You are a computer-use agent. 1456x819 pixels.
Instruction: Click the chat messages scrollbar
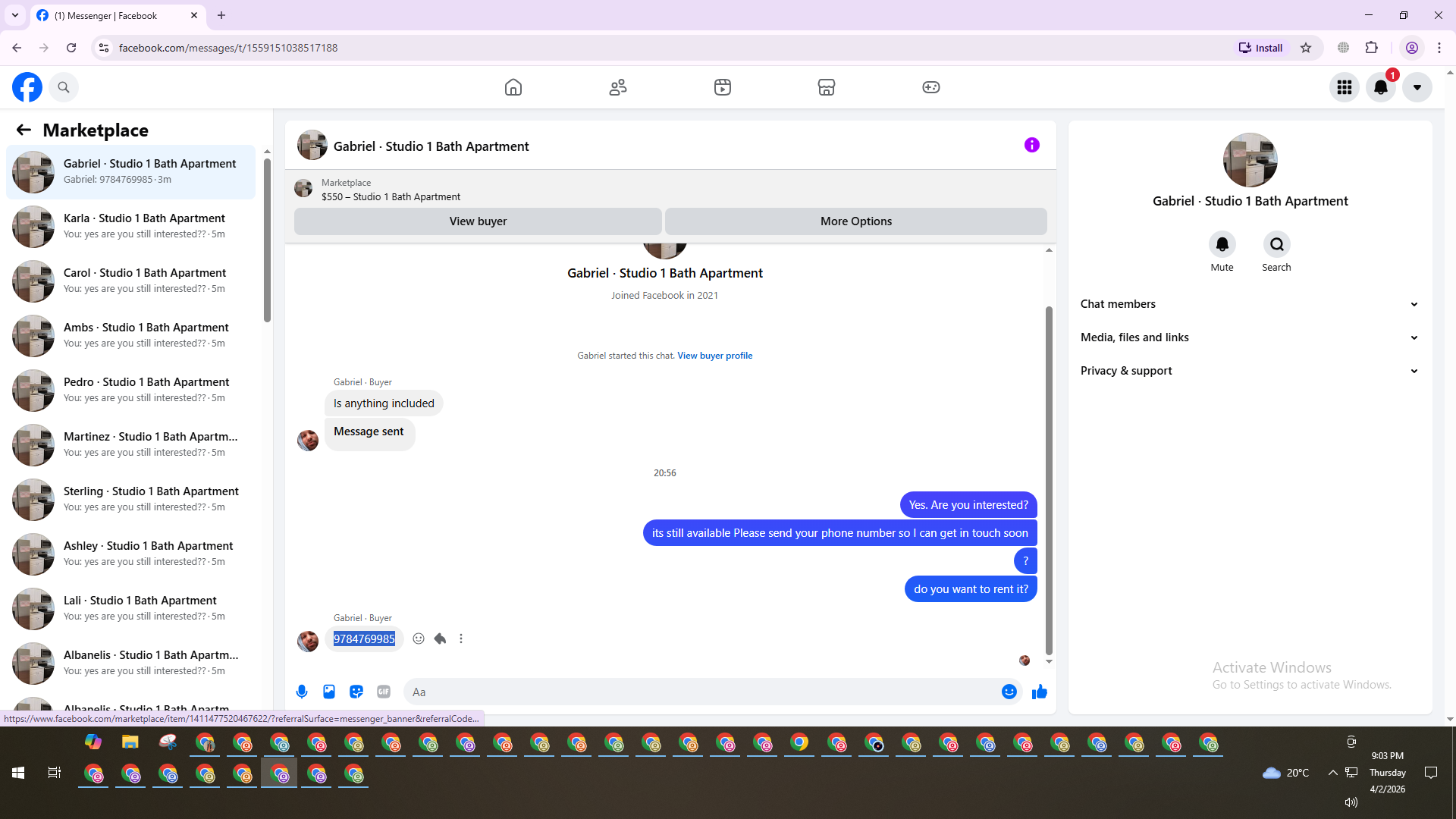pos(1049,480)
